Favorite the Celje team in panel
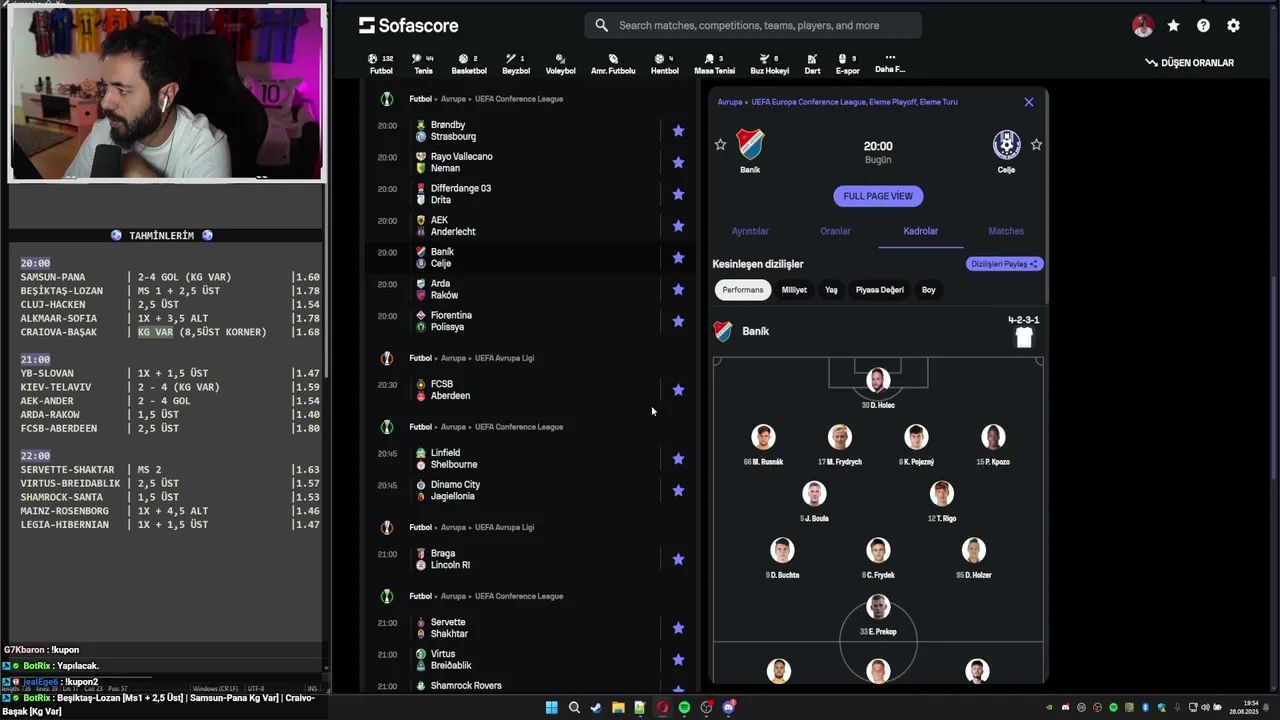This screenshot has height=720, width=1280. tap(1036, 145)
